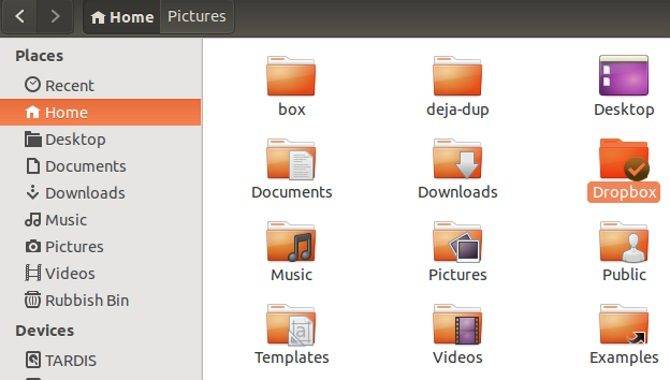This screenshot has height=380, width=670.
Task: Select the Music folder icon in main view
Action: click(291, 242)
